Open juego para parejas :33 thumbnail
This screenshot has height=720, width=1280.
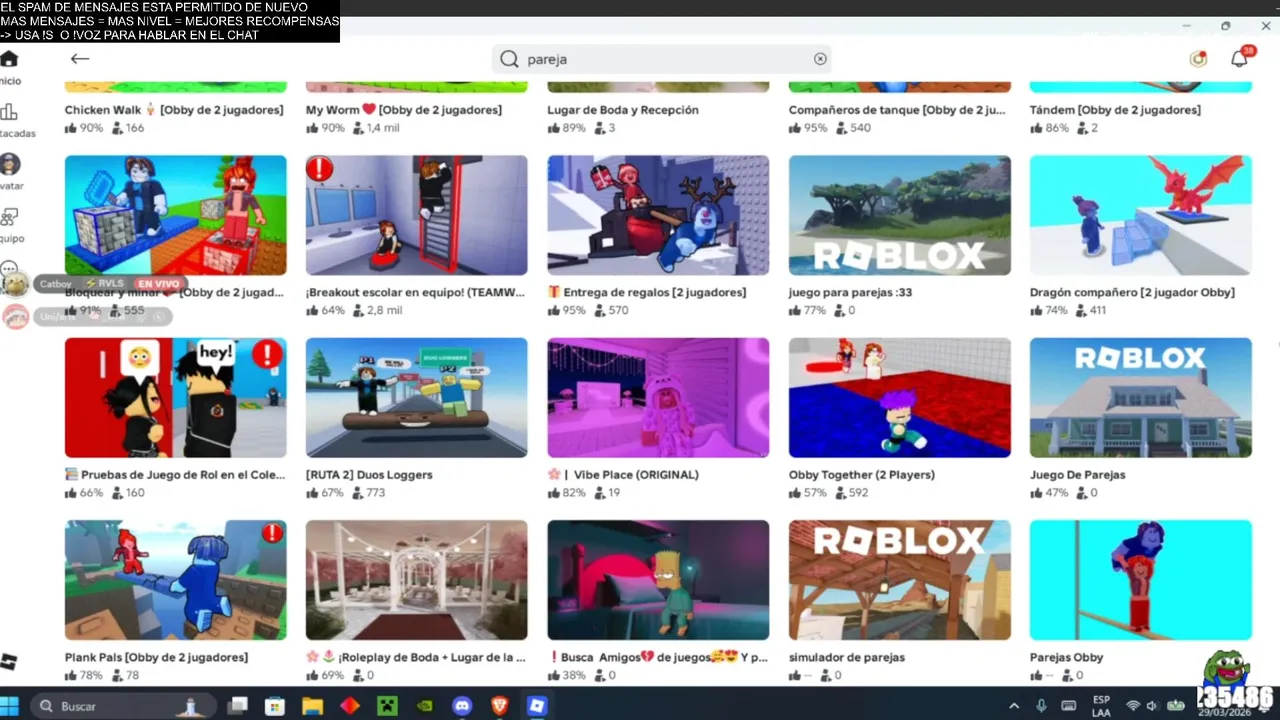tap(900, 215)
